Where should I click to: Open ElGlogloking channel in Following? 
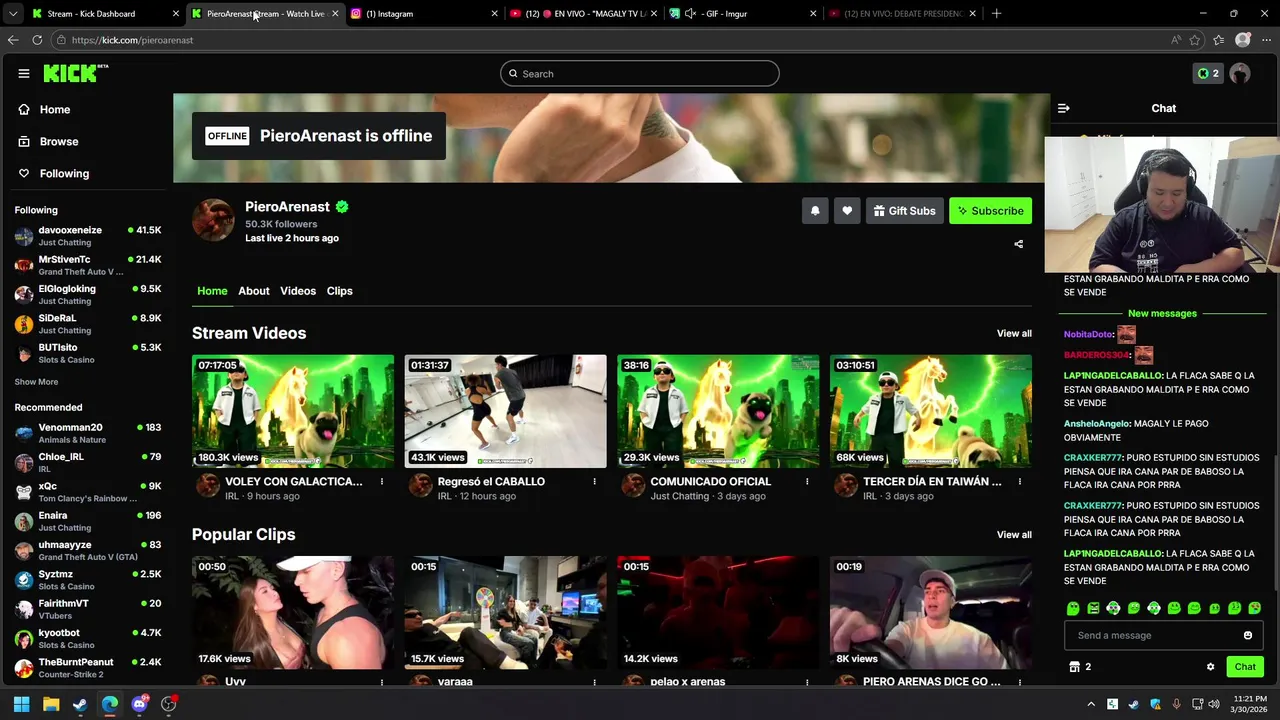(88, 295)
